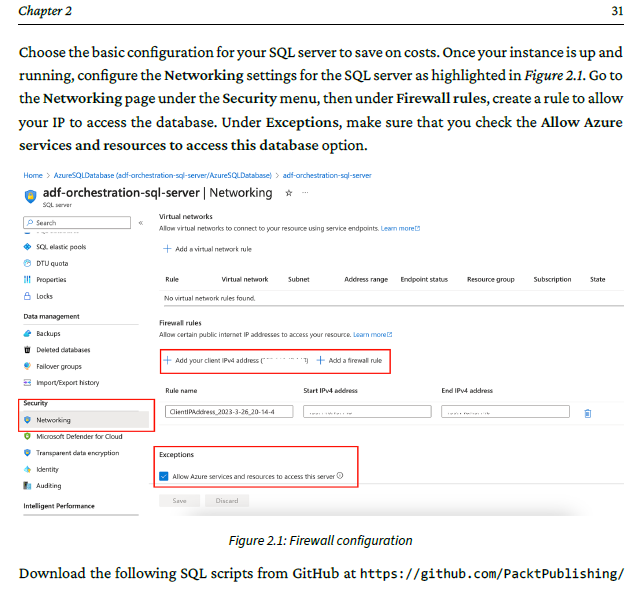Click the Microsoft Defender for Cloud icon
Screen dimensions: 643x591
[27, 436]
